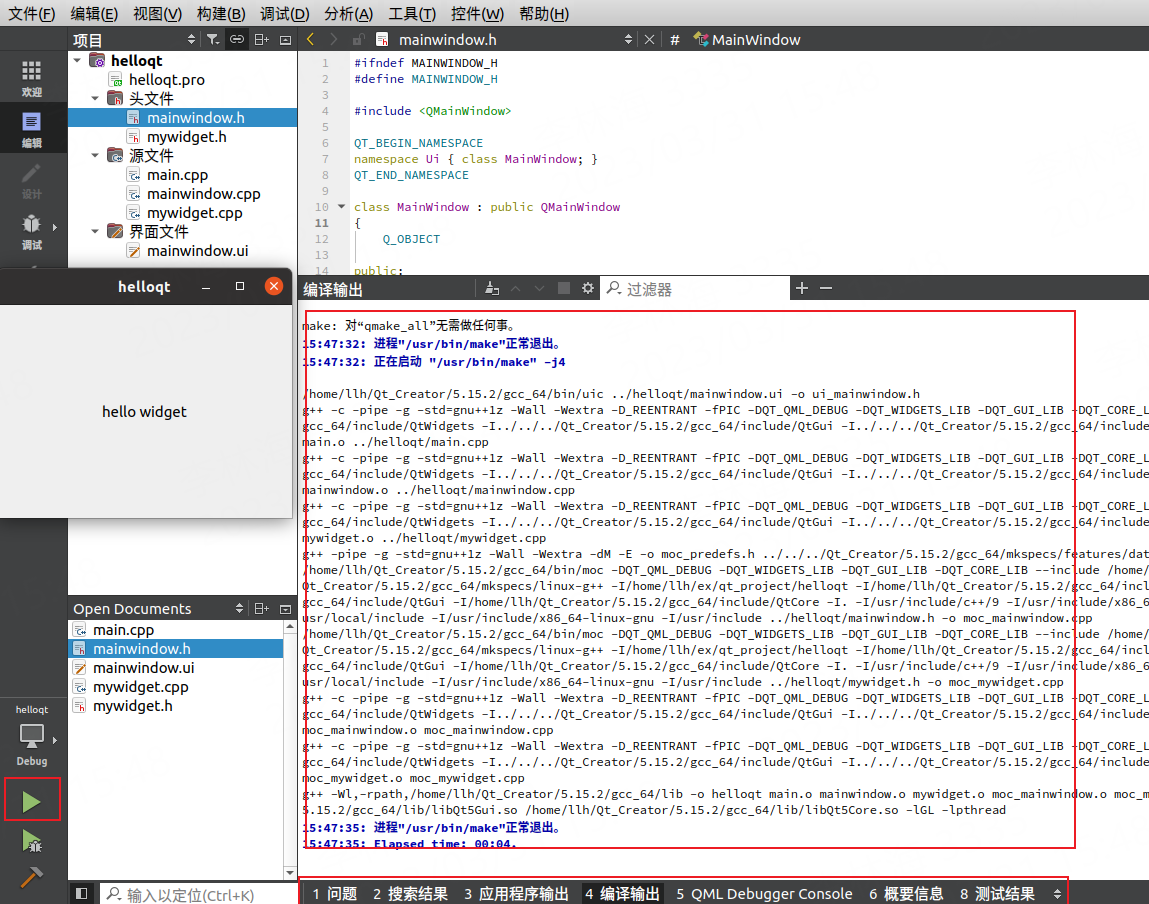Select mywidget.h under 头文件

click(186, 137)
